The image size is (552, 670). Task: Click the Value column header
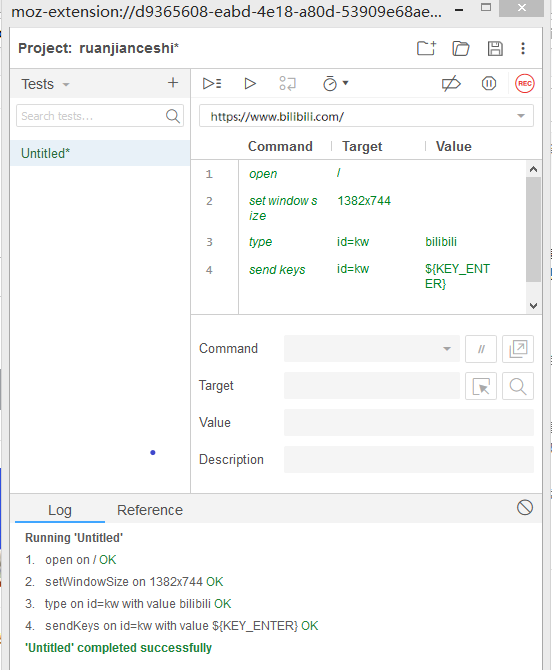453,147
